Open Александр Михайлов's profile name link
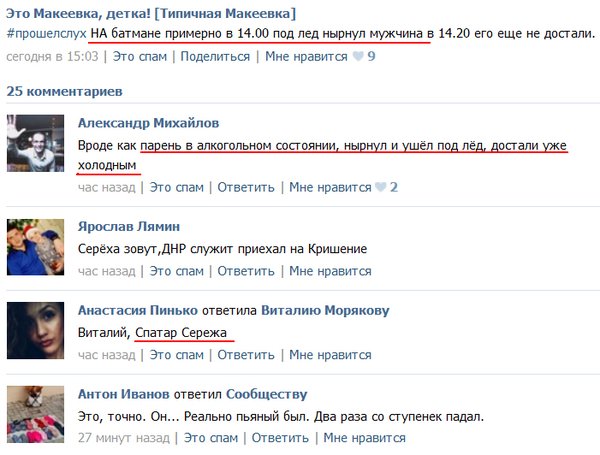The height and width of the screenshot is (455, 600). 148,123
